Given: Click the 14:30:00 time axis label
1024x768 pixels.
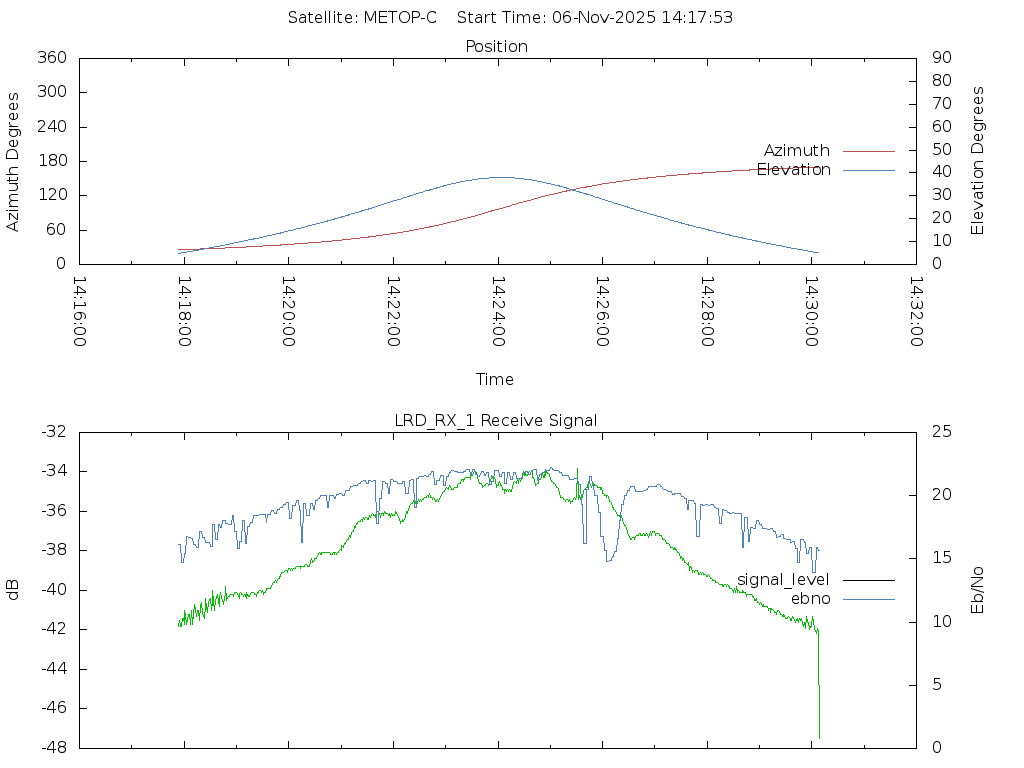Looking at the screenshot, I should pyautogui.click(x=811, y=312).
